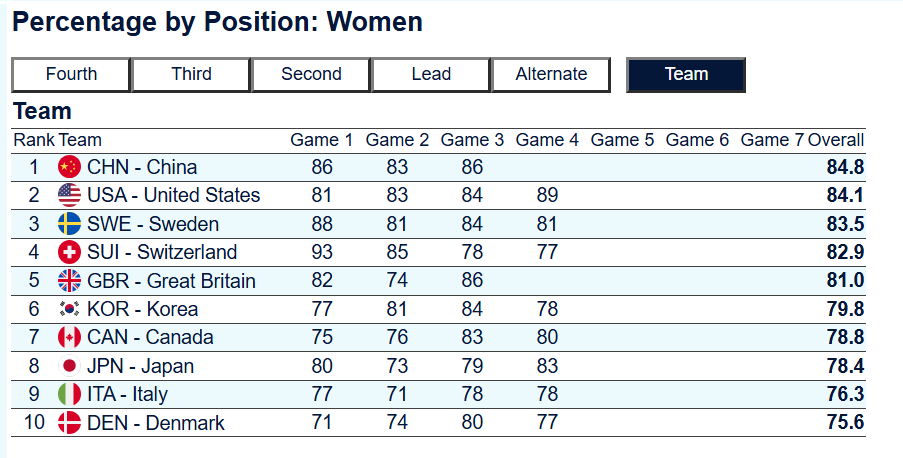Select the Team tab
The height and width of the screenshot is (458, 903).
[686, 74]
